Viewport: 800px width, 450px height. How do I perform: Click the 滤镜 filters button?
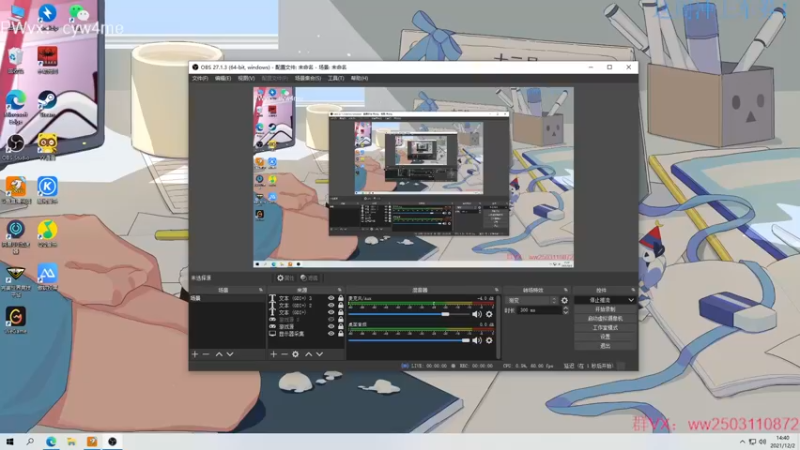coord(309,278)
